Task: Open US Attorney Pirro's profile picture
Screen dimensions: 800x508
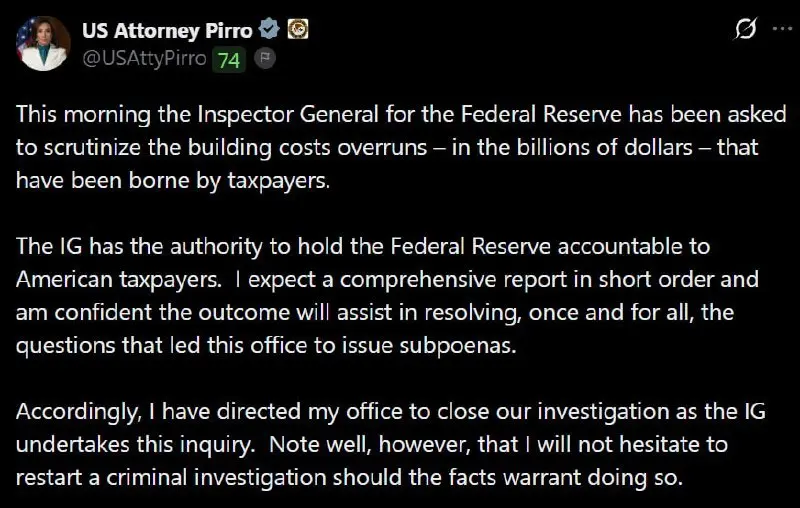Action: (x=43, y=43)
